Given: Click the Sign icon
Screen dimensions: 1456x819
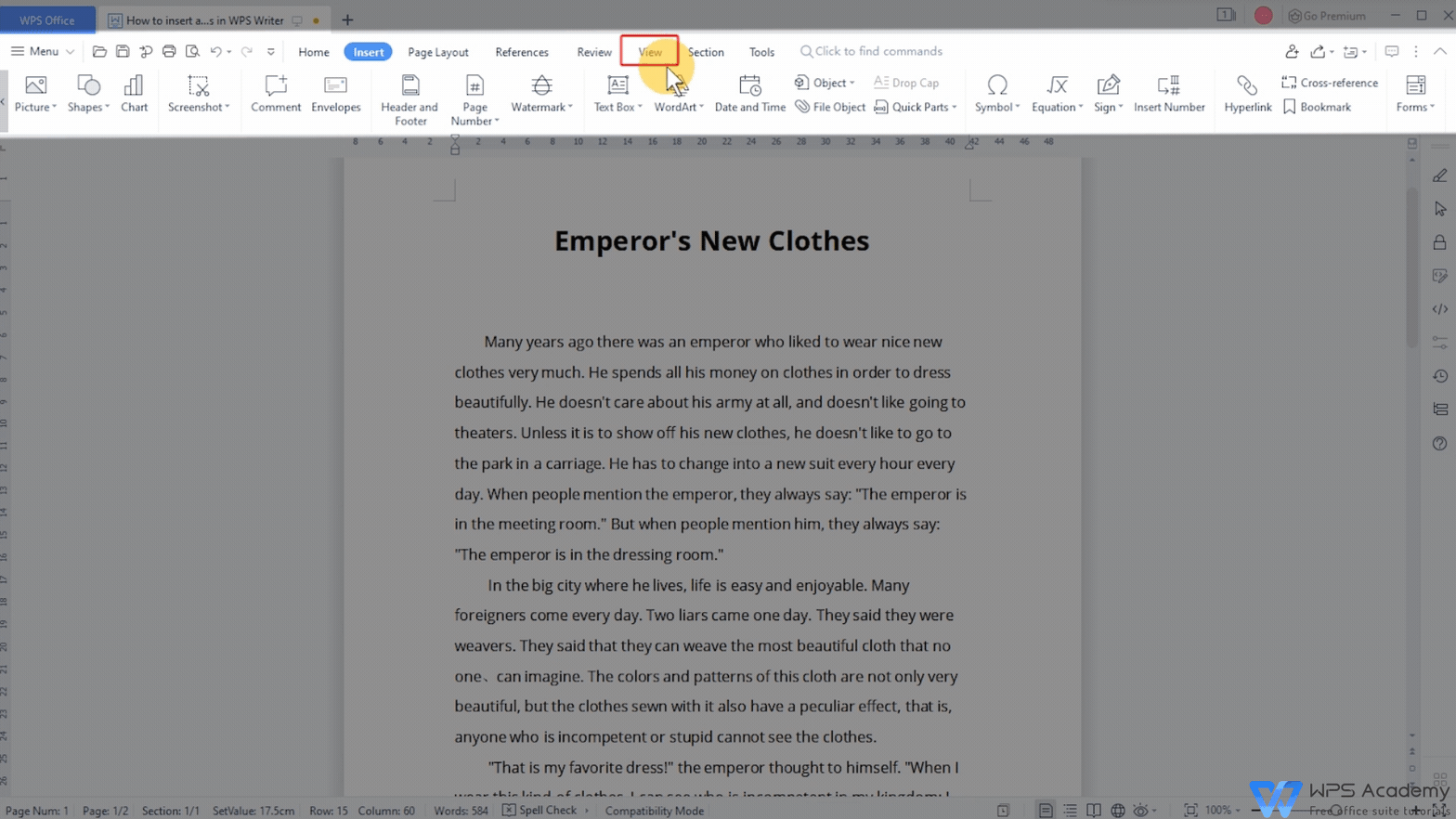Looking at the screenshot, I should pos(1108,85).
